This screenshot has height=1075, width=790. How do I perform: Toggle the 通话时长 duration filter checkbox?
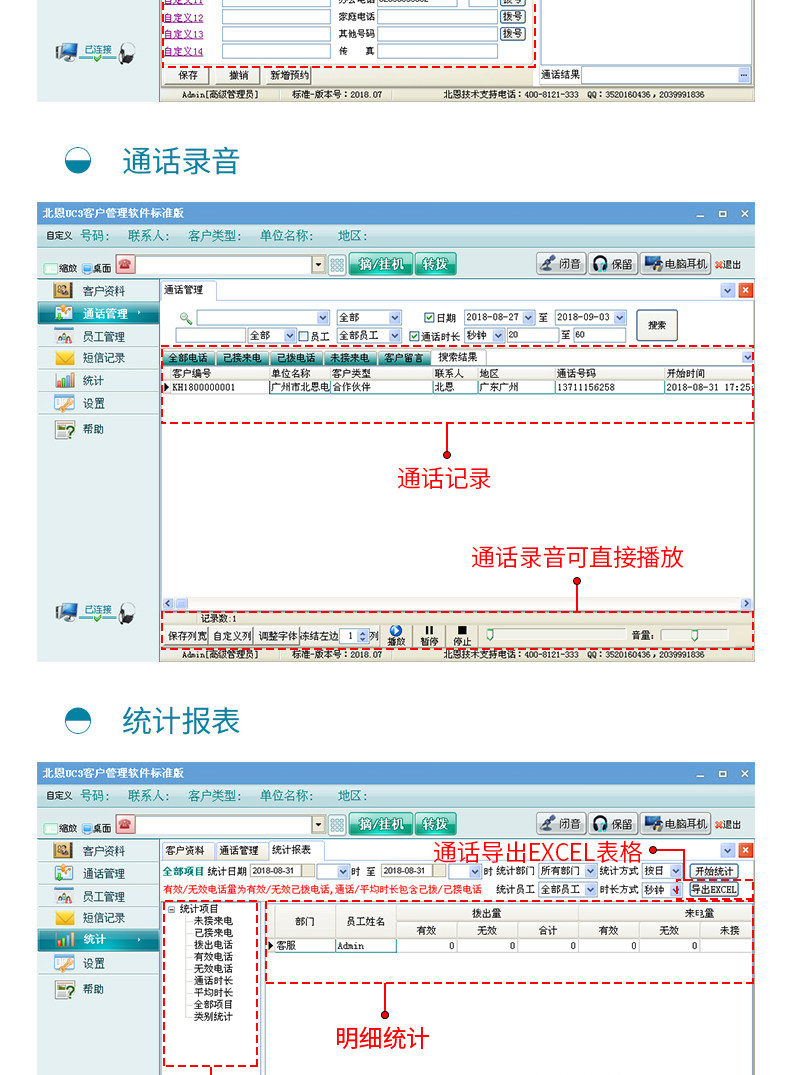(414, 336)
